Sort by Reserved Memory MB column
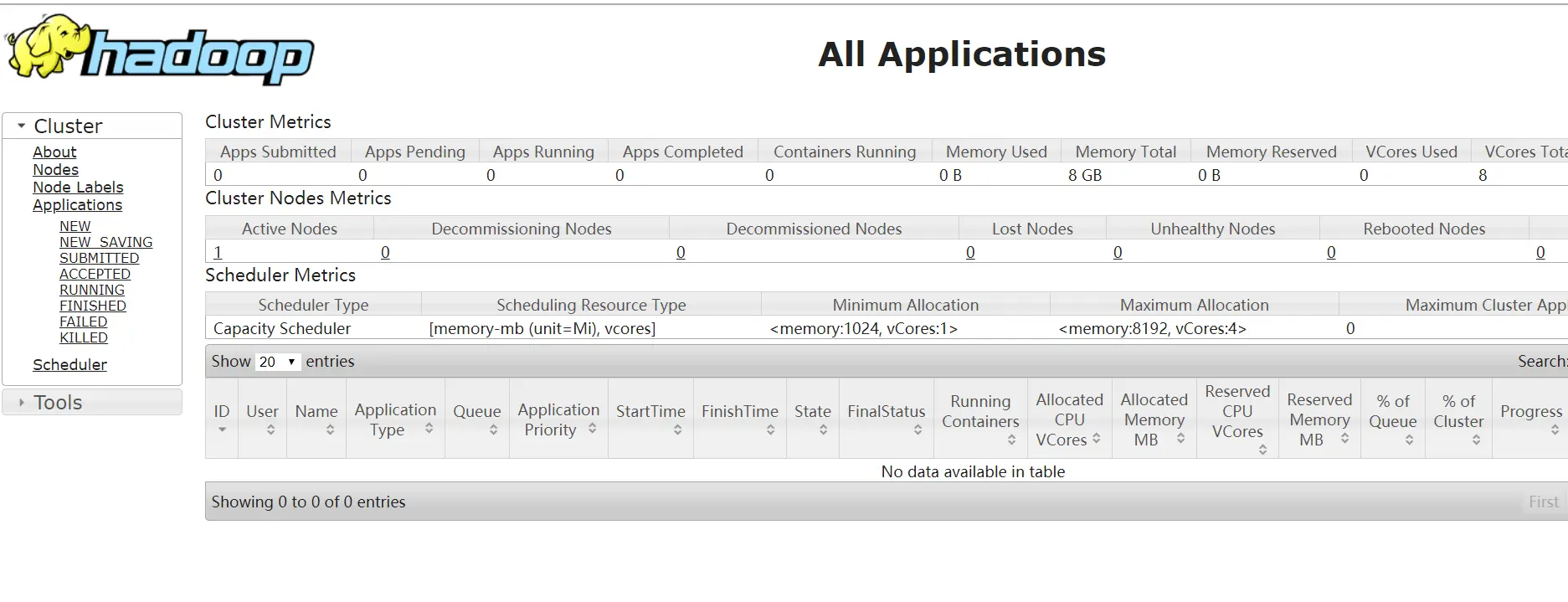Viewport: 1568px width, 602px height. 1319,418
